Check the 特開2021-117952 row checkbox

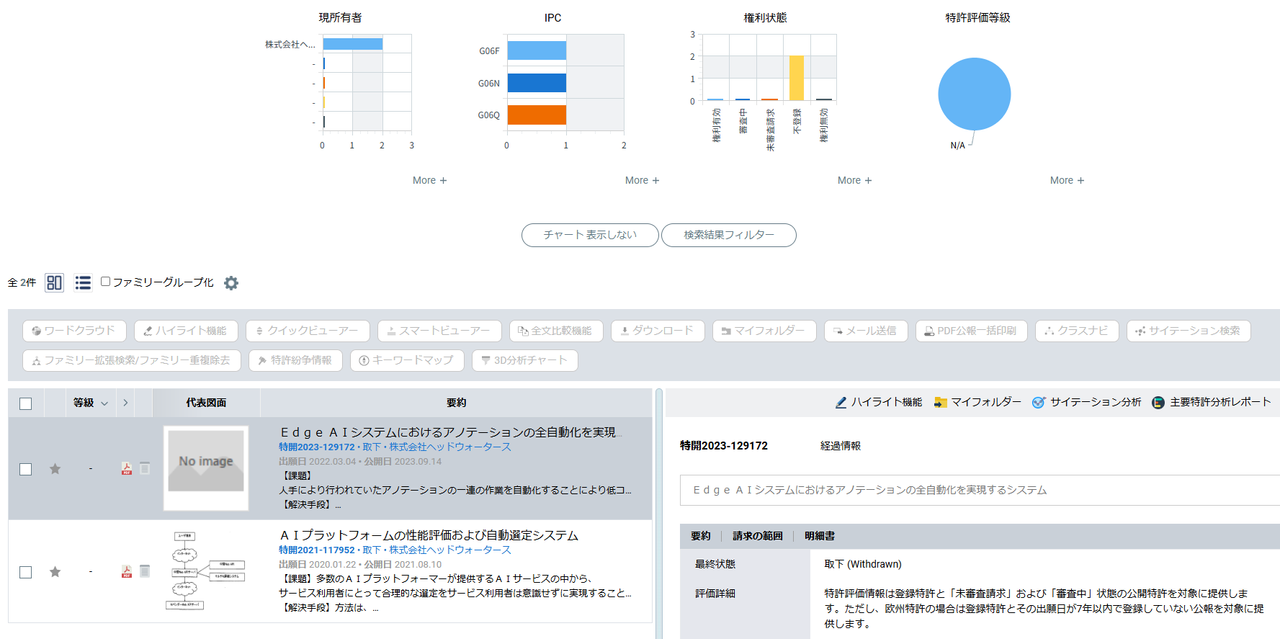[x=26, y=572]
